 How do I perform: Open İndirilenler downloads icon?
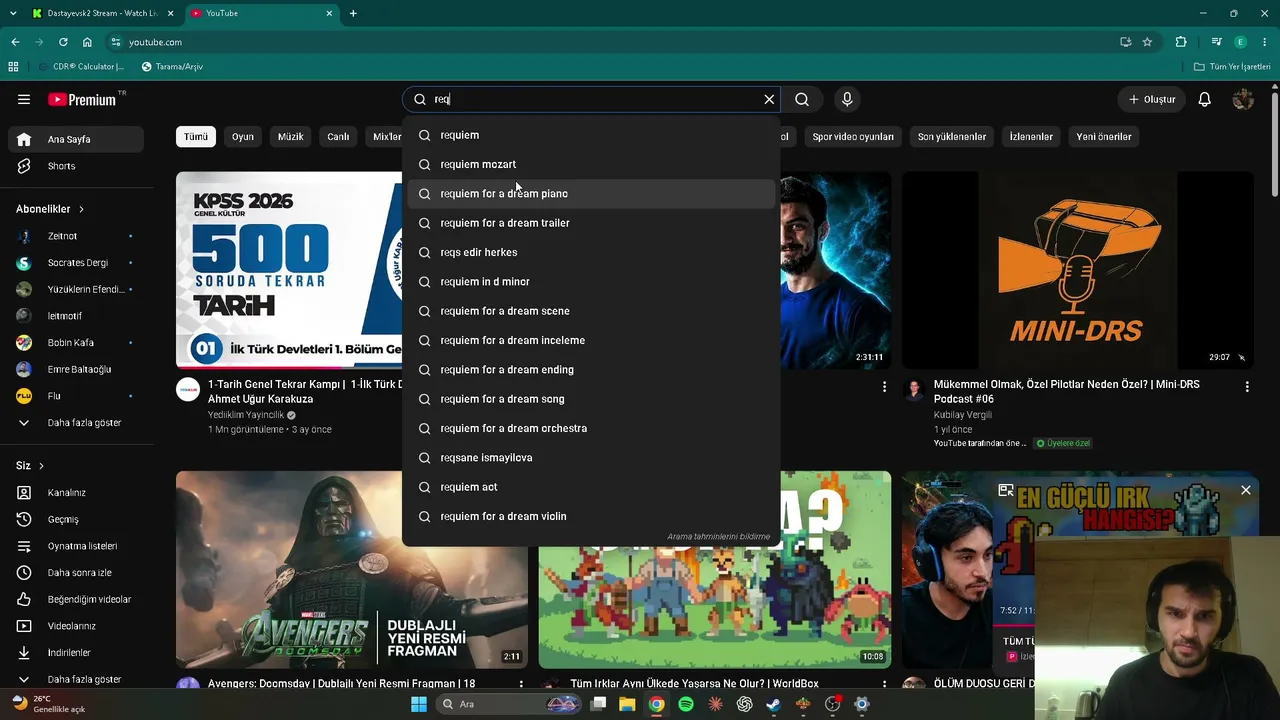(24, 652)
